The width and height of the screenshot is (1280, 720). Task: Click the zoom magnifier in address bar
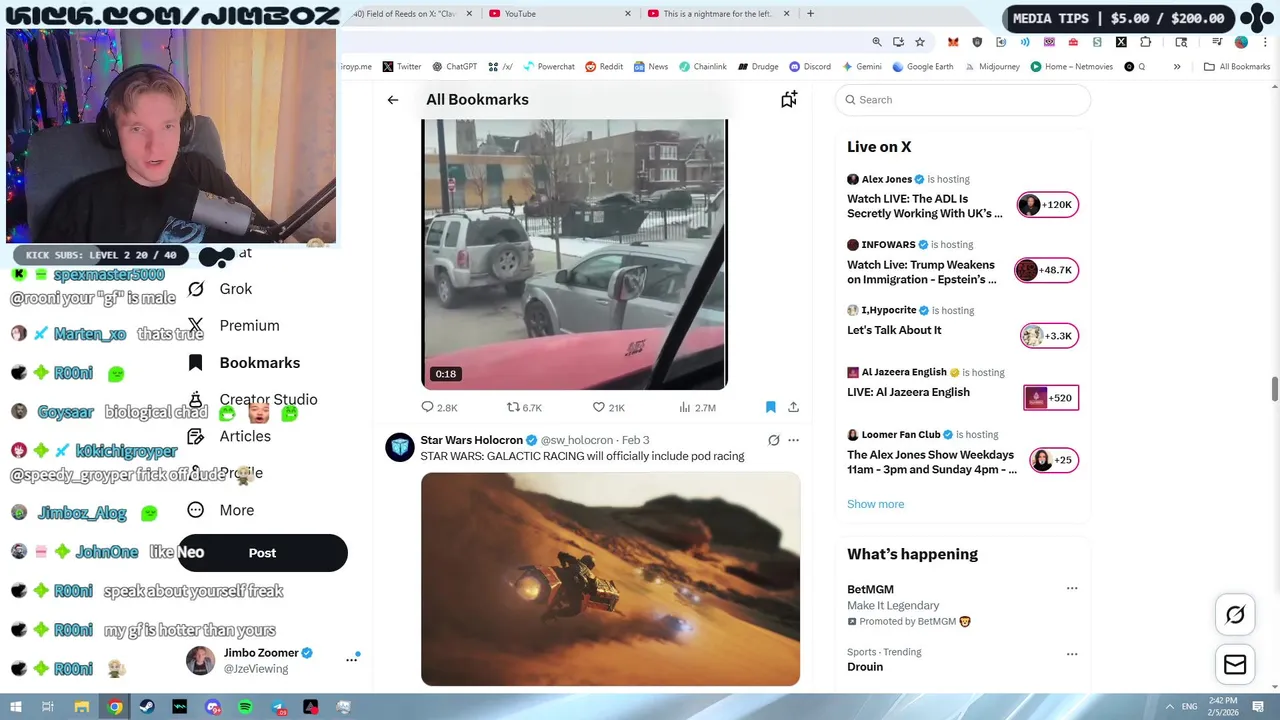(877, 42)
